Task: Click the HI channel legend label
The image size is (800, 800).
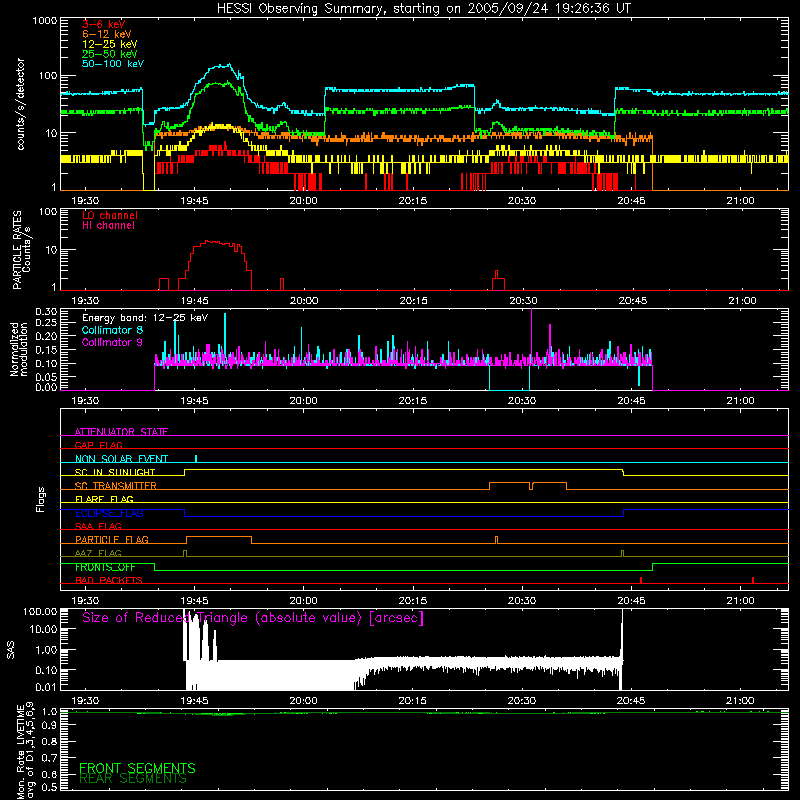Action: click(108, 225)
